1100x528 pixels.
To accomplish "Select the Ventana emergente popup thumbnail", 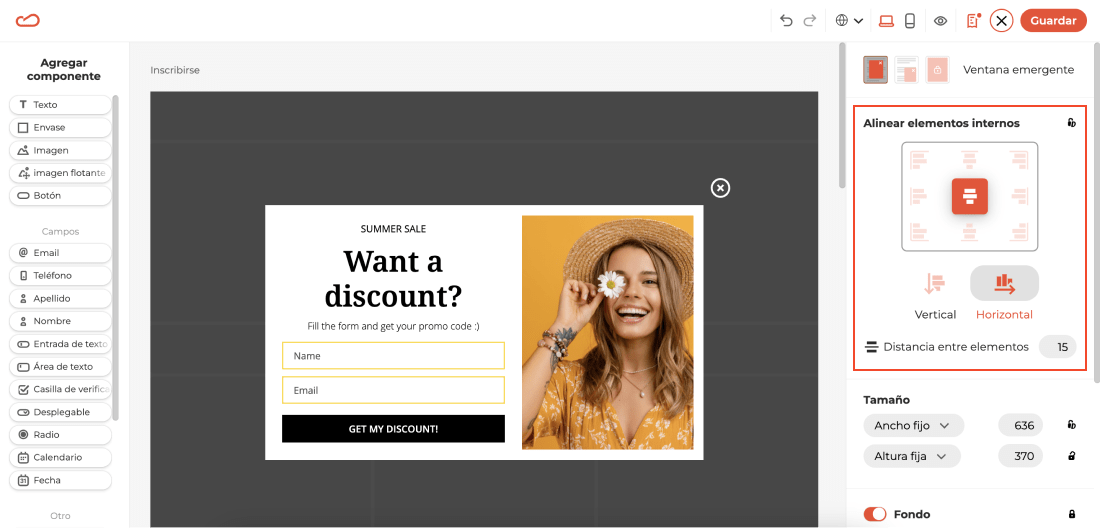I will point(876,69).
